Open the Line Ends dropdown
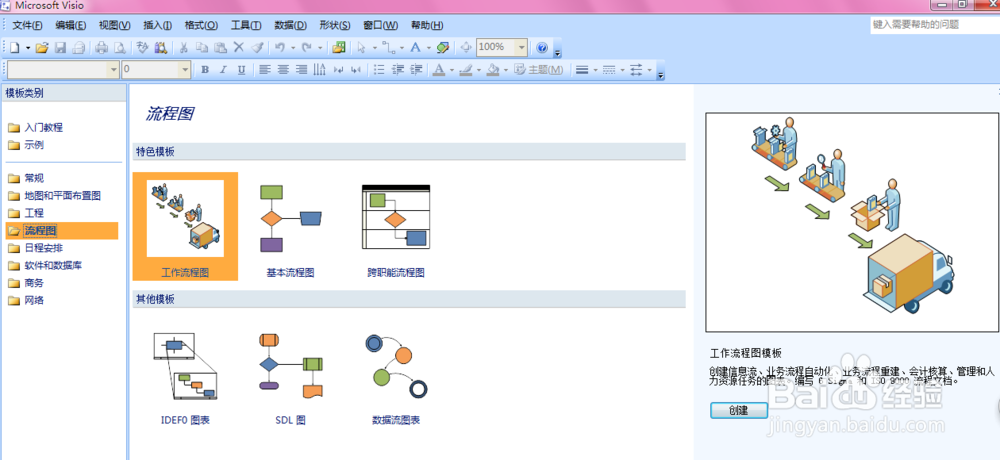This screenshot has width=1000, height=460. point(649,70)
